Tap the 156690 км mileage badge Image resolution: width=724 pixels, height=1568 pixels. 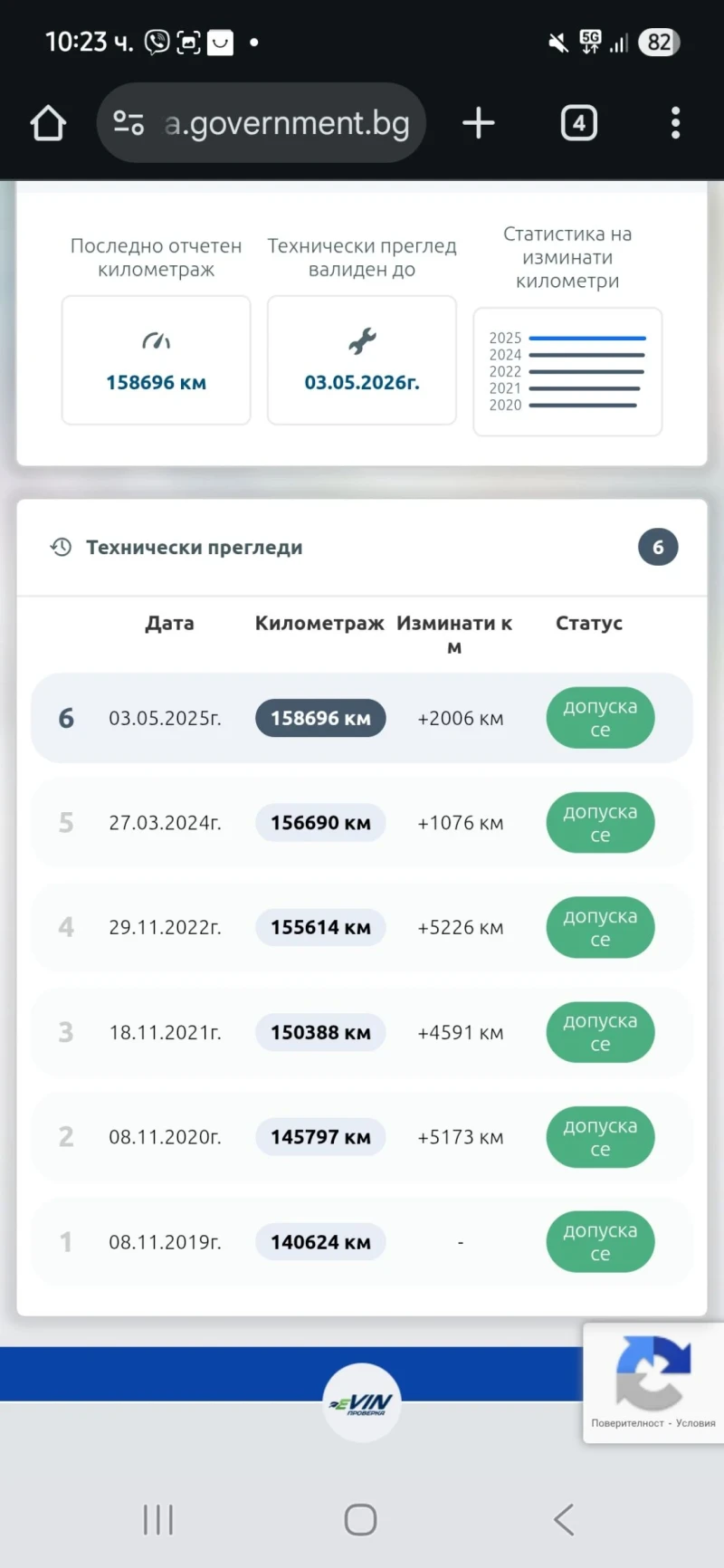click(320, 823)
